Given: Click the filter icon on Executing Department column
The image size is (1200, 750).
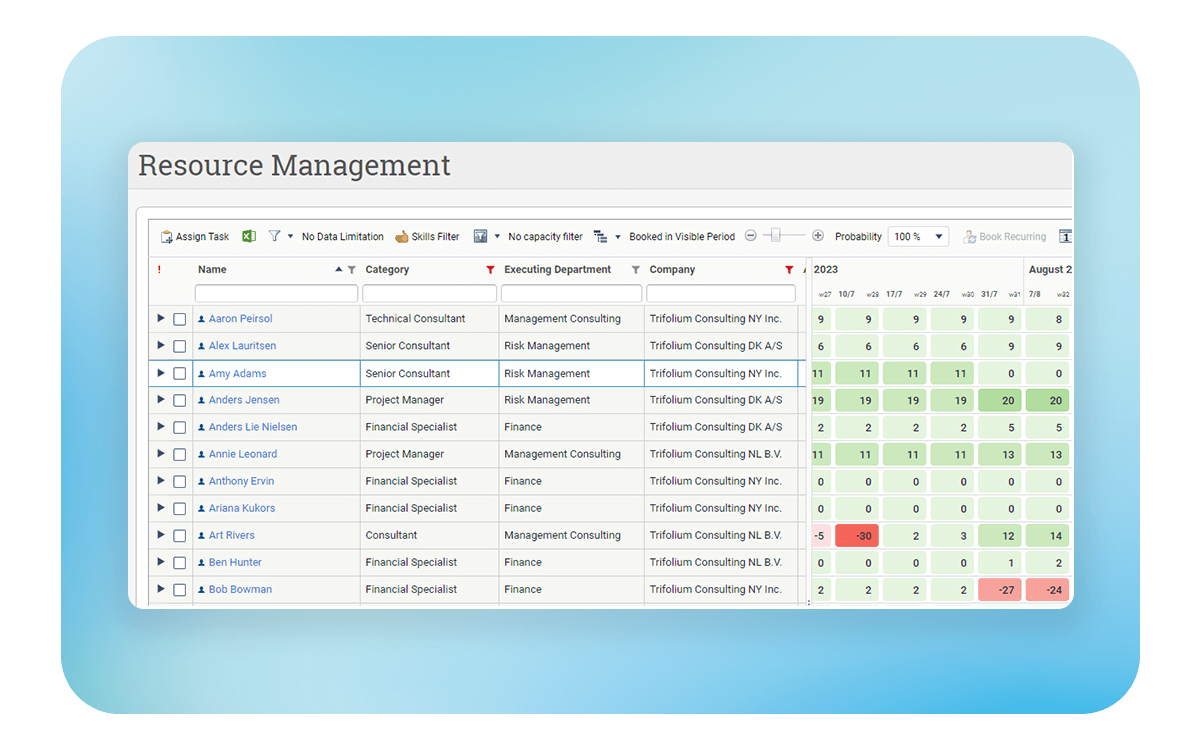Looking at the screenshot, I should tap(635, 270).
